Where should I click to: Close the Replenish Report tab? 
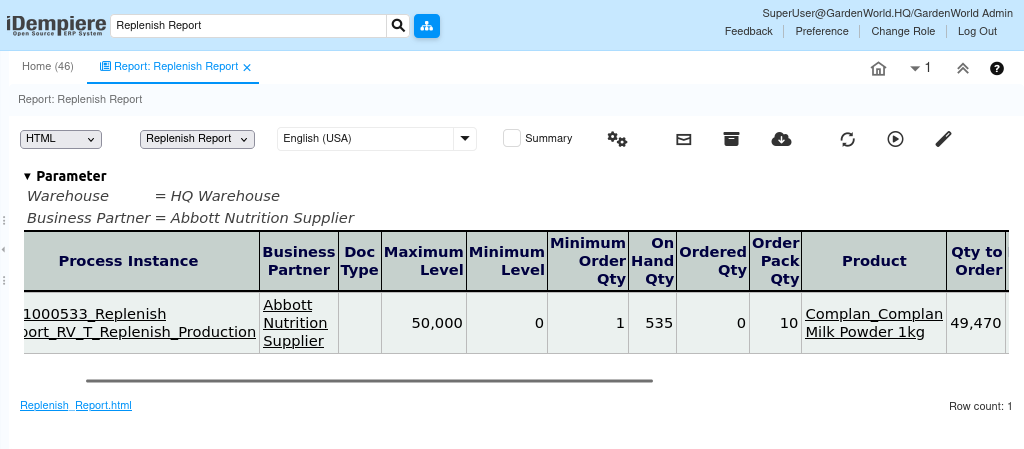(x=247, y=68)
